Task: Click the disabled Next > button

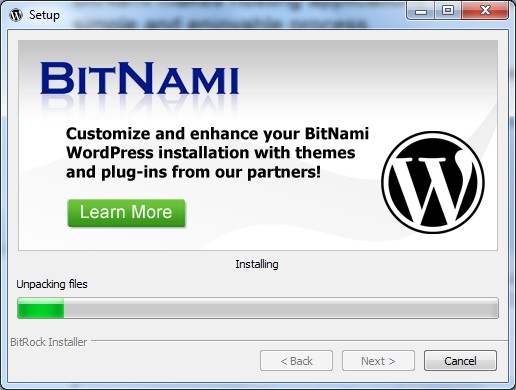Action: pyautogui.click(x=378, y=361)
